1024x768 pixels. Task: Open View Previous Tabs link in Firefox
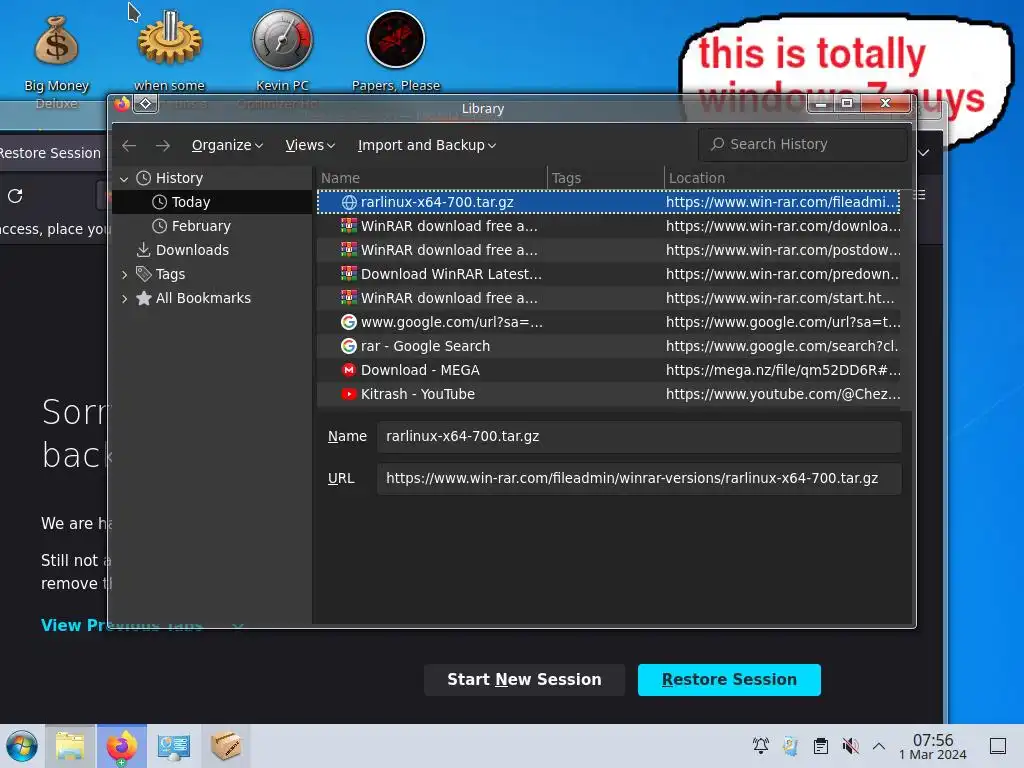coord(72,625)
